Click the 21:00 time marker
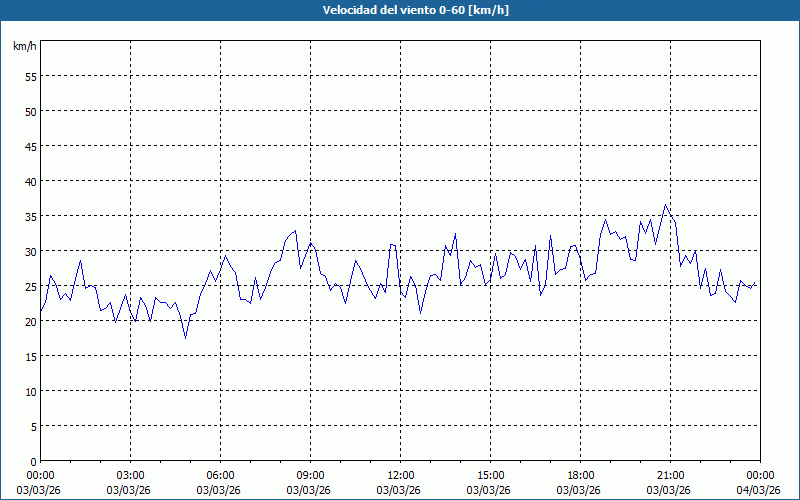The height and width of the screenshot is (500, 800). click(x=671, y=475)
